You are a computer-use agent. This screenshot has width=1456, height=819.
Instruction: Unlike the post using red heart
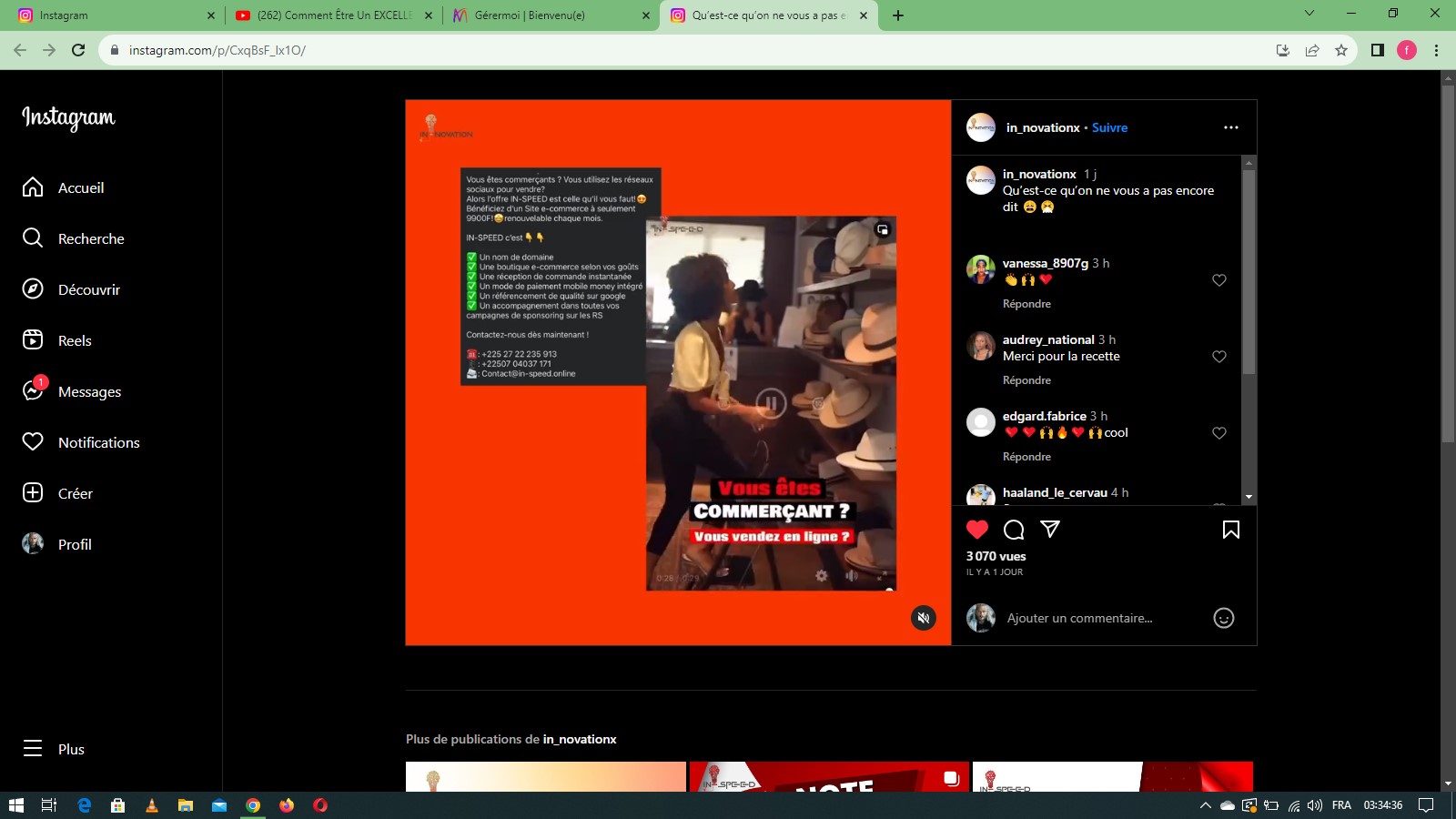coord(977,530)
